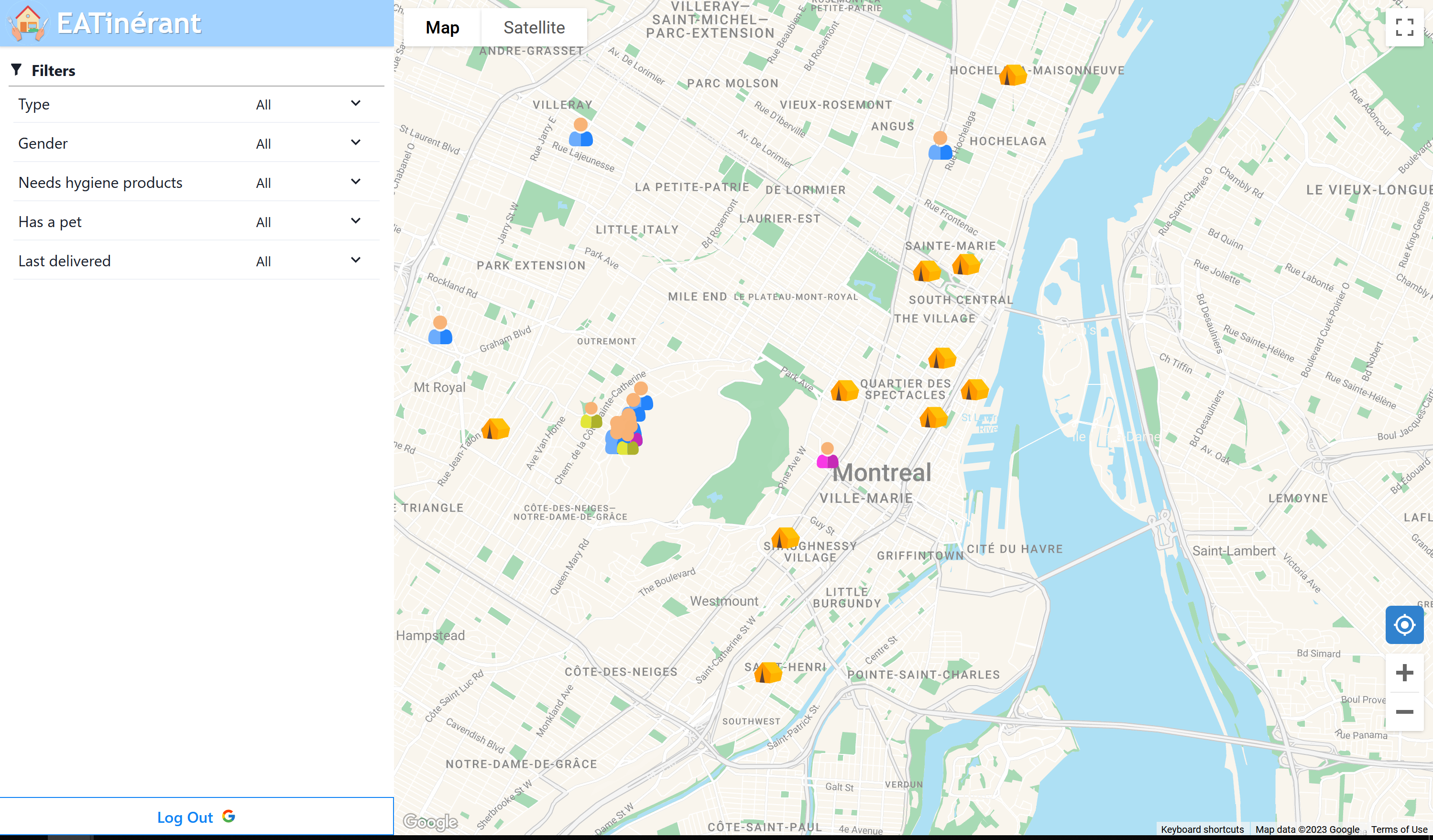The width and height of the screenshot is (1433, 840).
Task: Open the Gender filter dropdown
Action: tap(307, 143)
